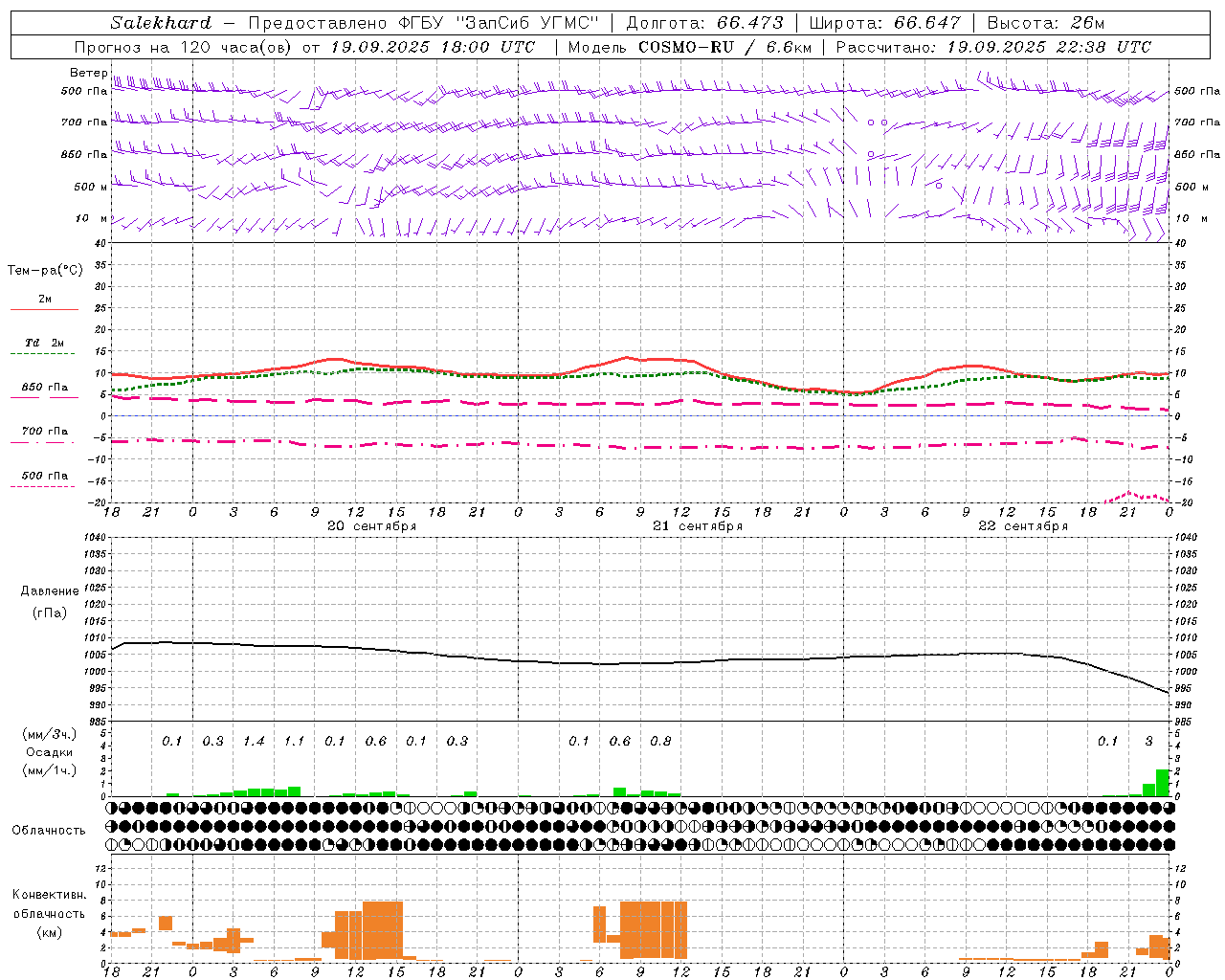Click the Рассчитано 19.09.2025 22:38 UTC timestamp

(x=993, y=47)
